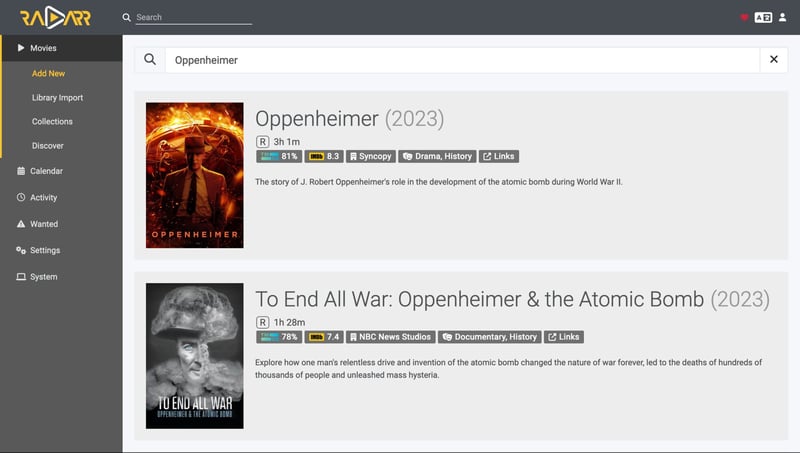This screenshot has height=453, width=800.
Task: Click the IMDb 7.4 rating badge
Action: click(325, 337)
